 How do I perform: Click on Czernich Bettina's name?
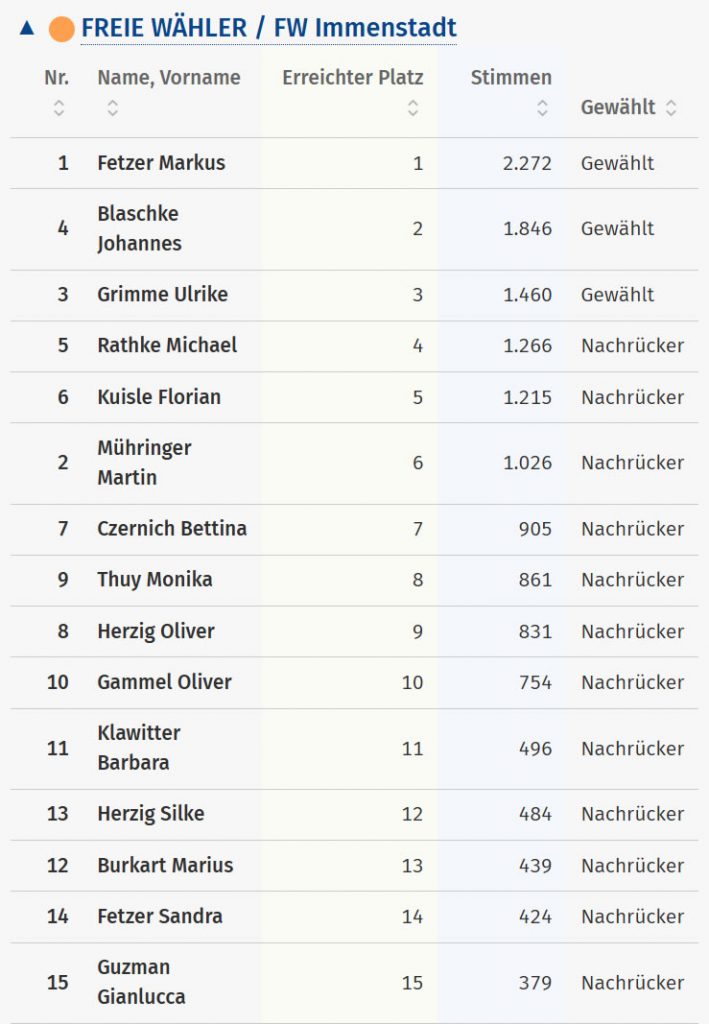tap(172, 529)
